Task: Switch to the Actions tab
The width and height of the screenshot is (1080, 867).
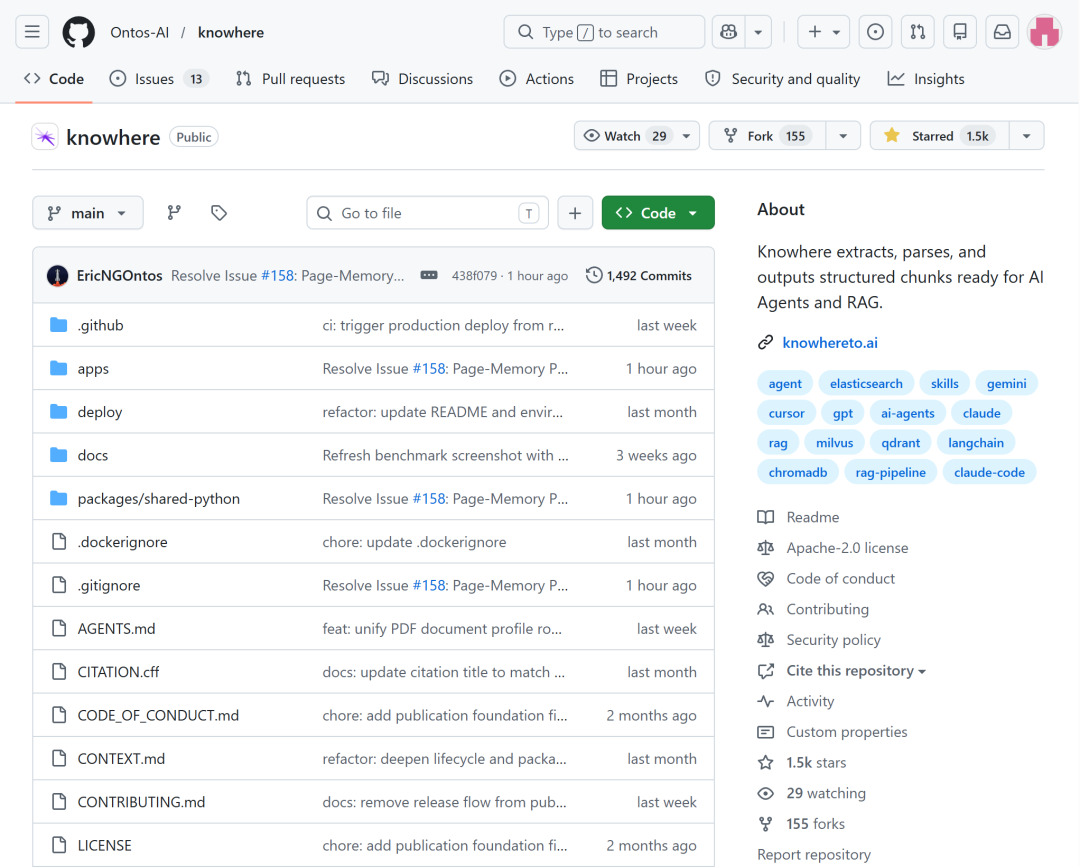Action: click(x=537, y=79)
